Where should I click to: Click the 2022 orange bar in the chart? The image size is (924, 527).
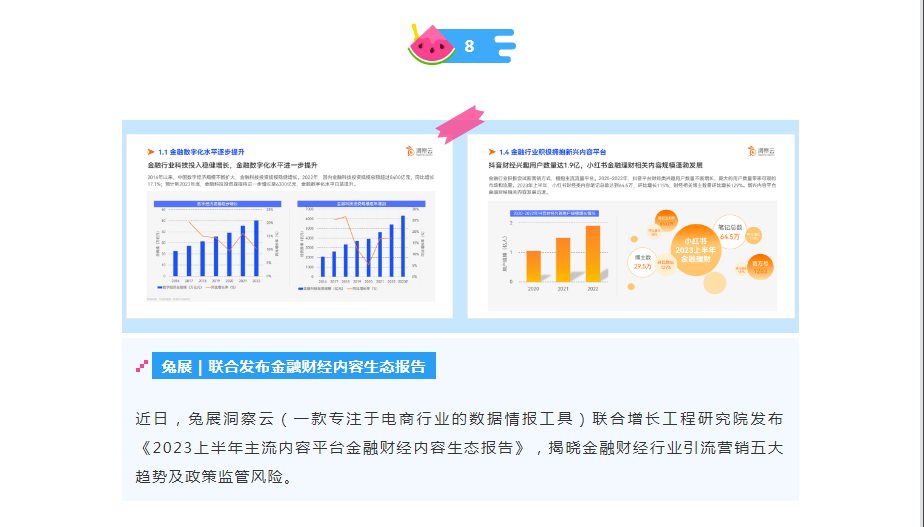[593, 253]
